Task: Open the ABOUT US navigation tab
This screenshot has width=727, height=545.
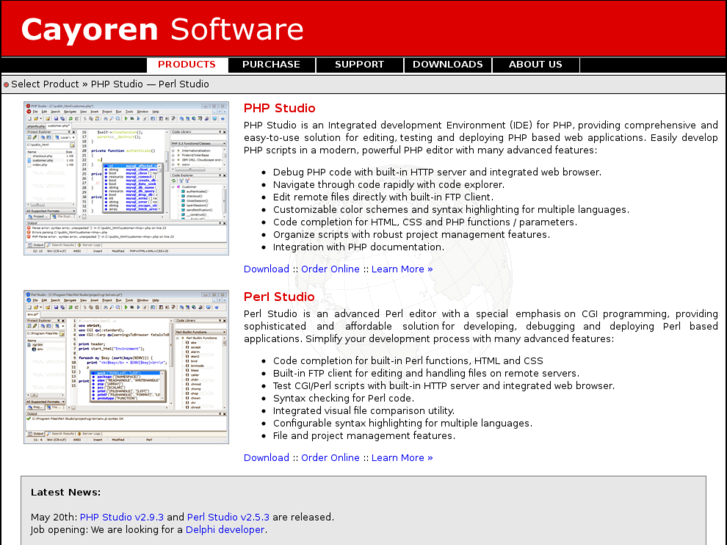Action: pyautogui.click(x=536, y=65)
